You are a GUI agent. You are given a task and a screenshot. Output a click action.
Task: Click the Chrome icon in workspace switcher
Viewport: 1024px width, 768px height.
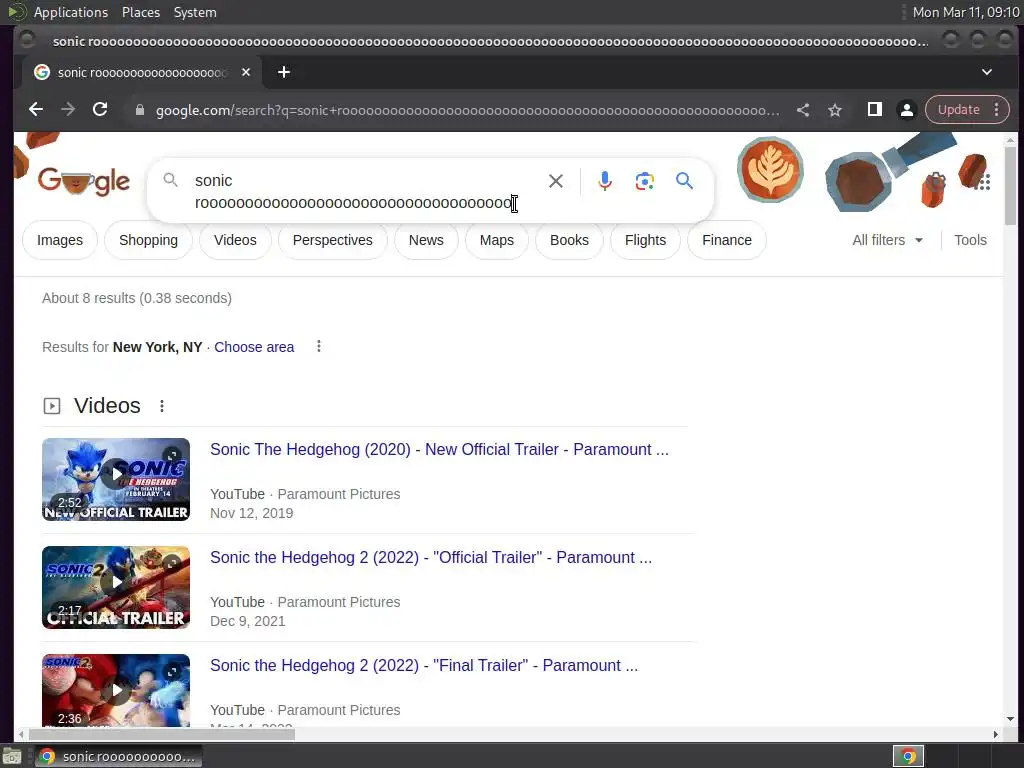click(908, 756)
